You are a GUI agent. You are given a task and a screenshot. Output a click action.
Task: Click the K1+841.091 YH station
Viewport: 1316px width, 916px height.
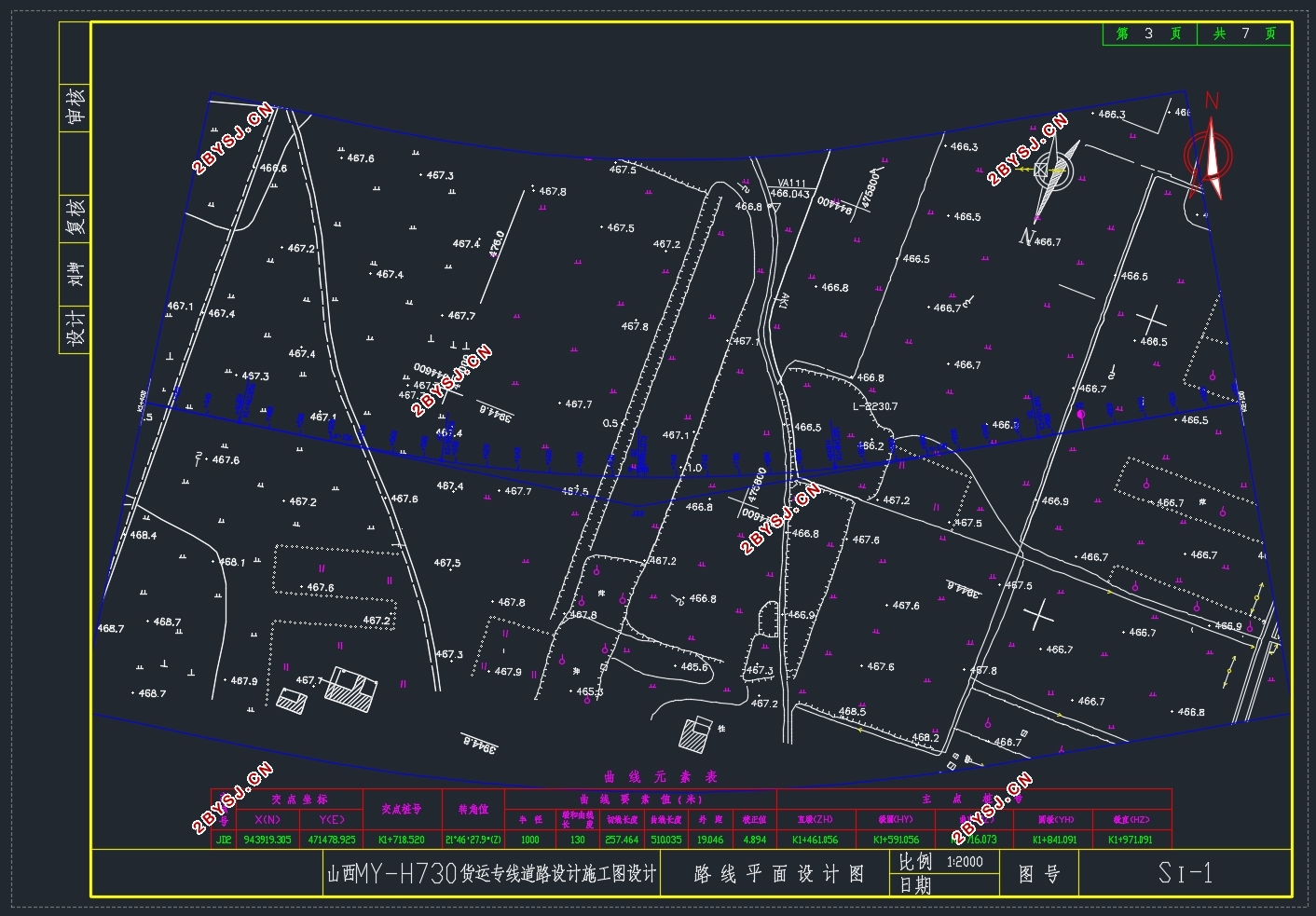1055,840
